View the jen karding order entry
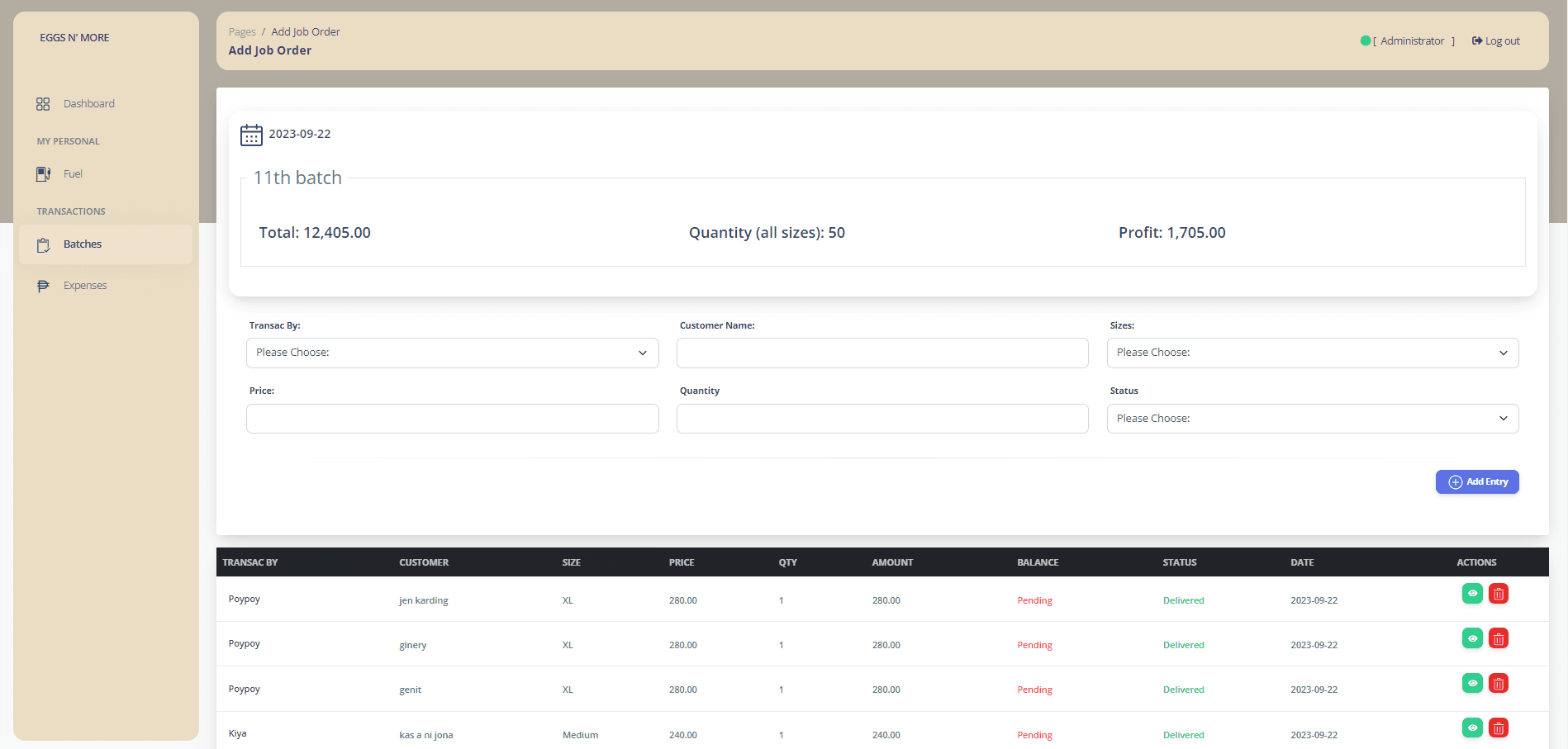The width and height of the screenshot is (1568, 749). [x=1472, y=593]
